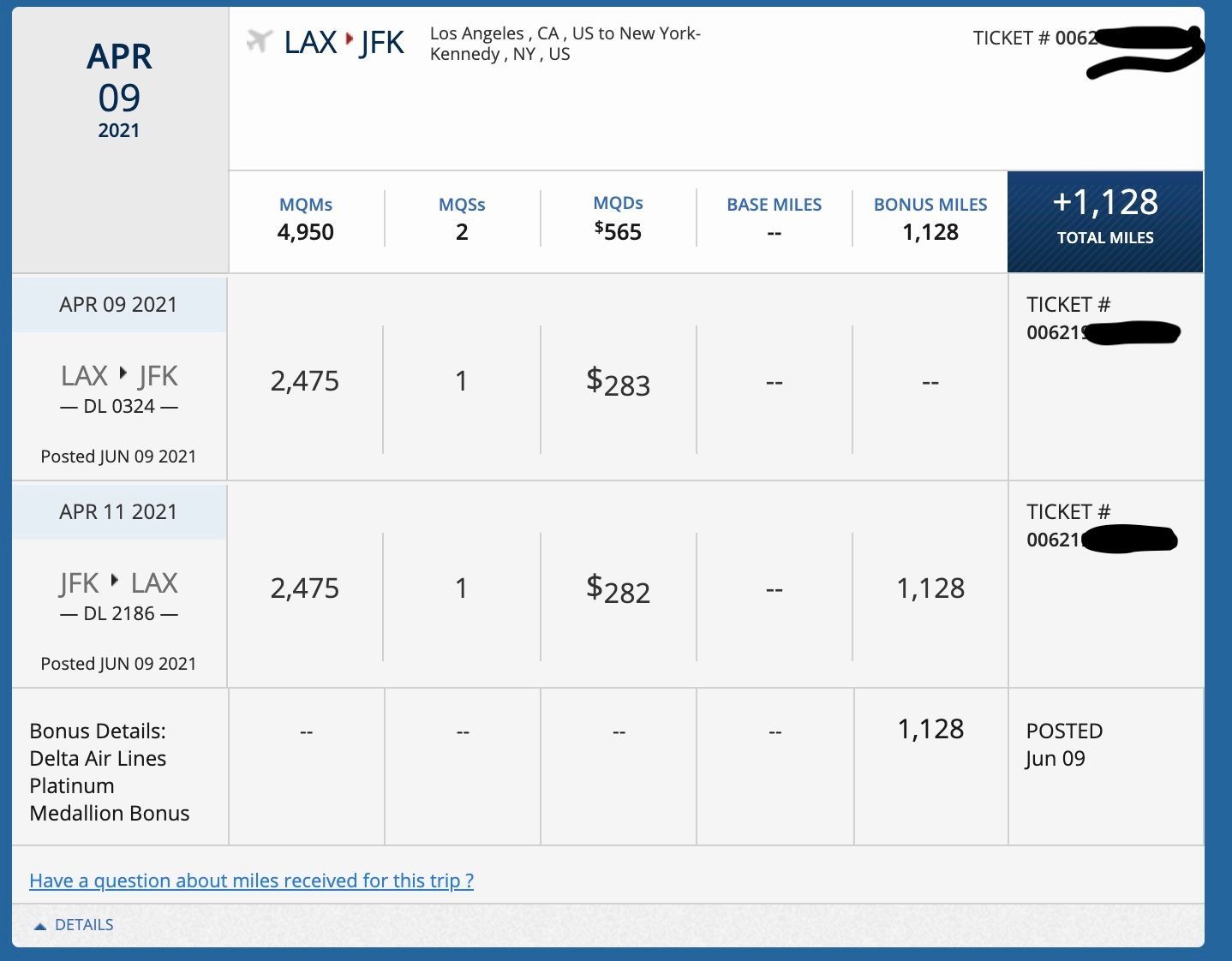Select the MQDs column header
The width and height of the screenshot is (1232, 961).
tap(618, 203)
